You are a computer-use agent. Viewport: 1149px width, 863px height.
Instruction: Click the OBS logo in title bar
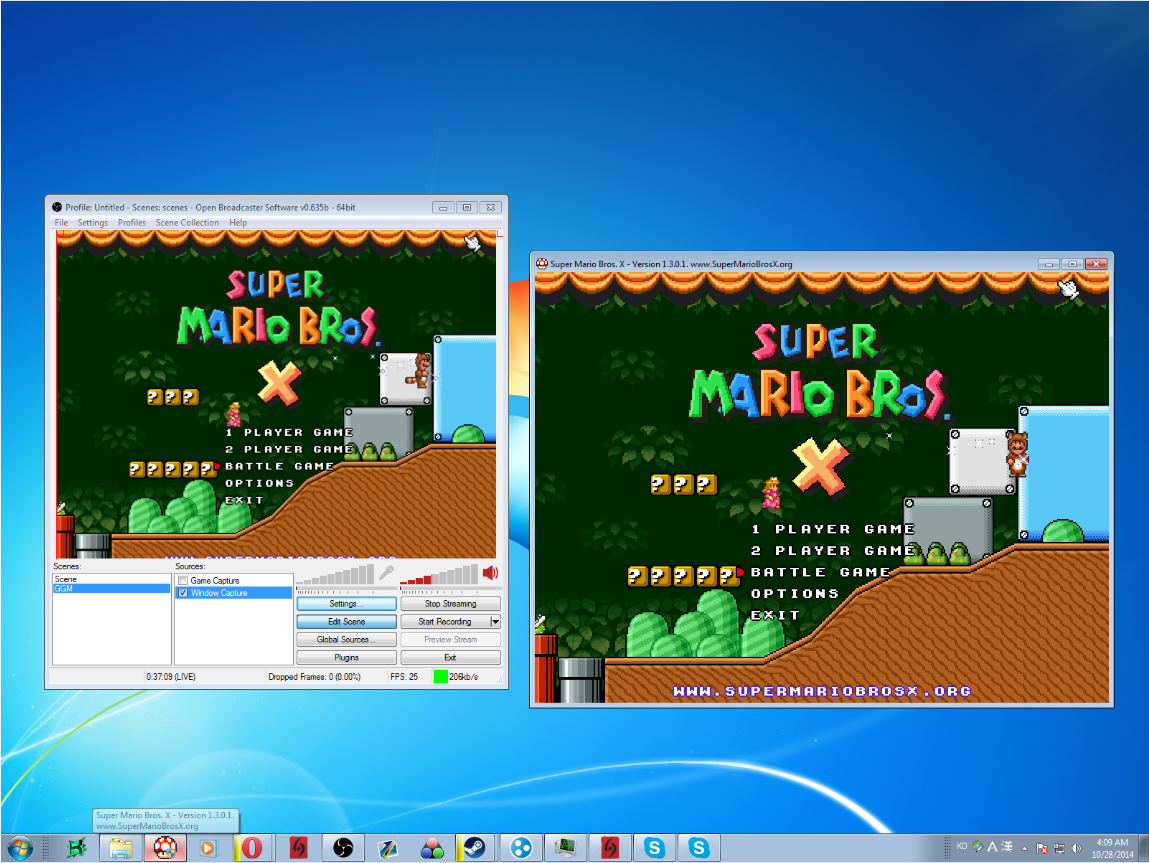coord(57,207)
